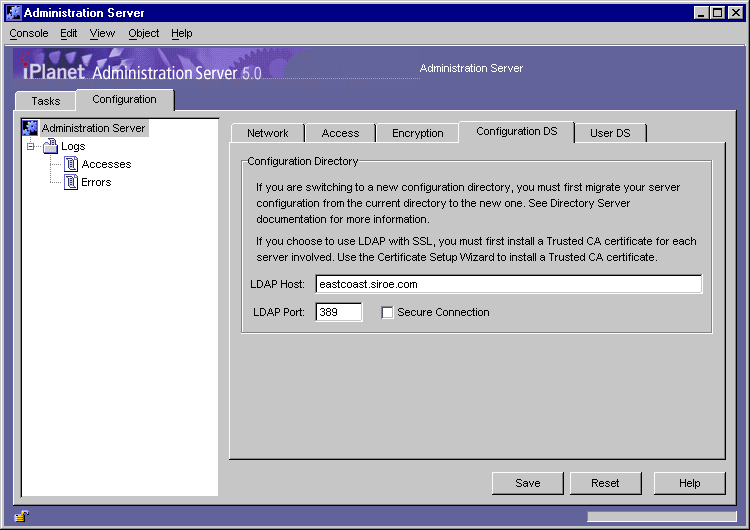Switch to the Encryption tab
750x530 pixels.
click(x=418, y=133)
